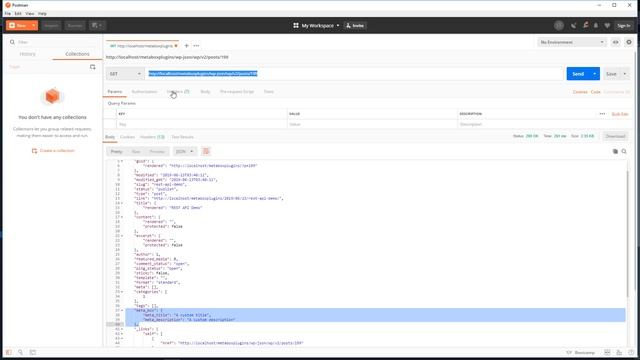Open the Code link

tap(596, 92)
